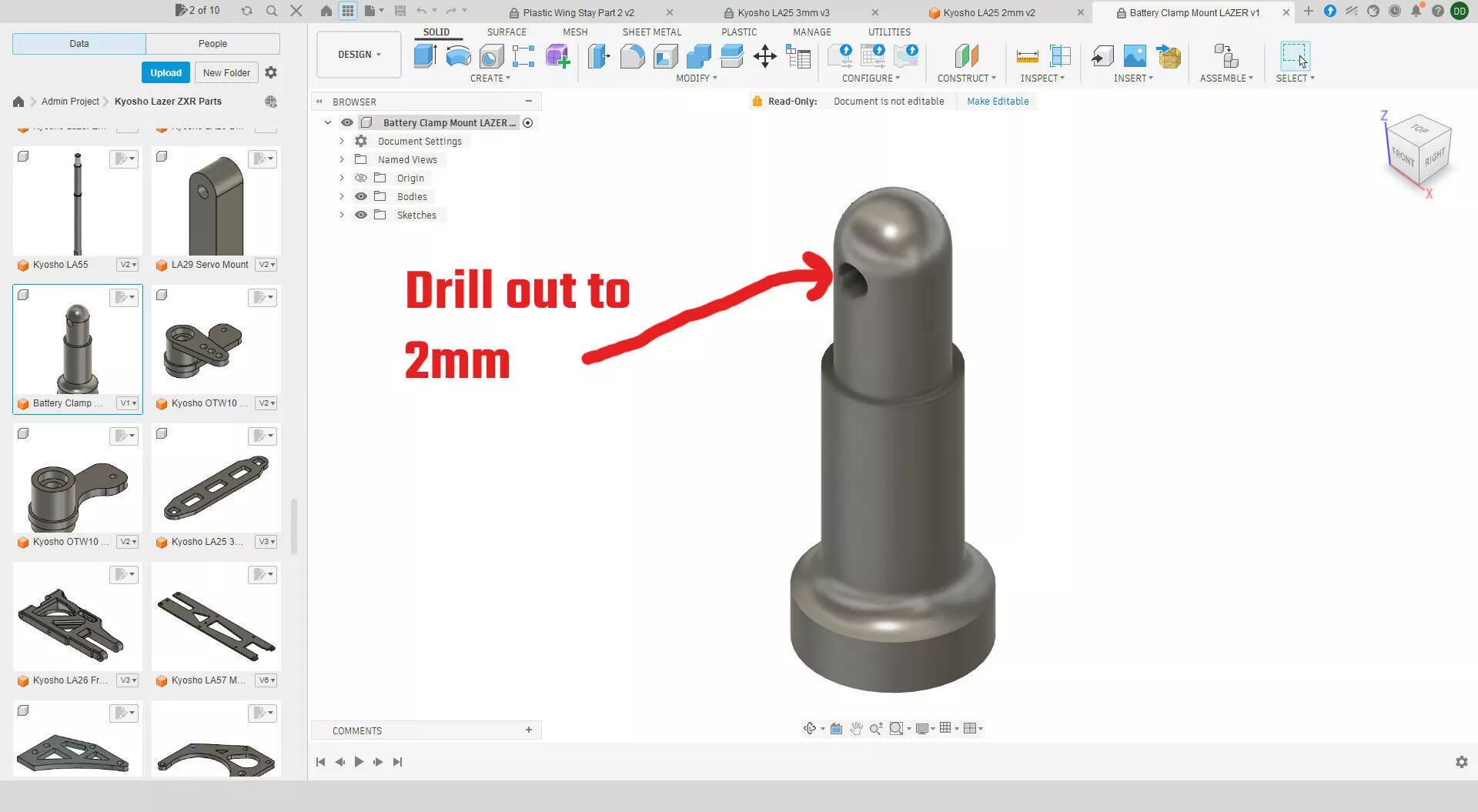Viewport: 1478px width, 812px height.
Task: Click the Upload button
Action: click(166, 72)
